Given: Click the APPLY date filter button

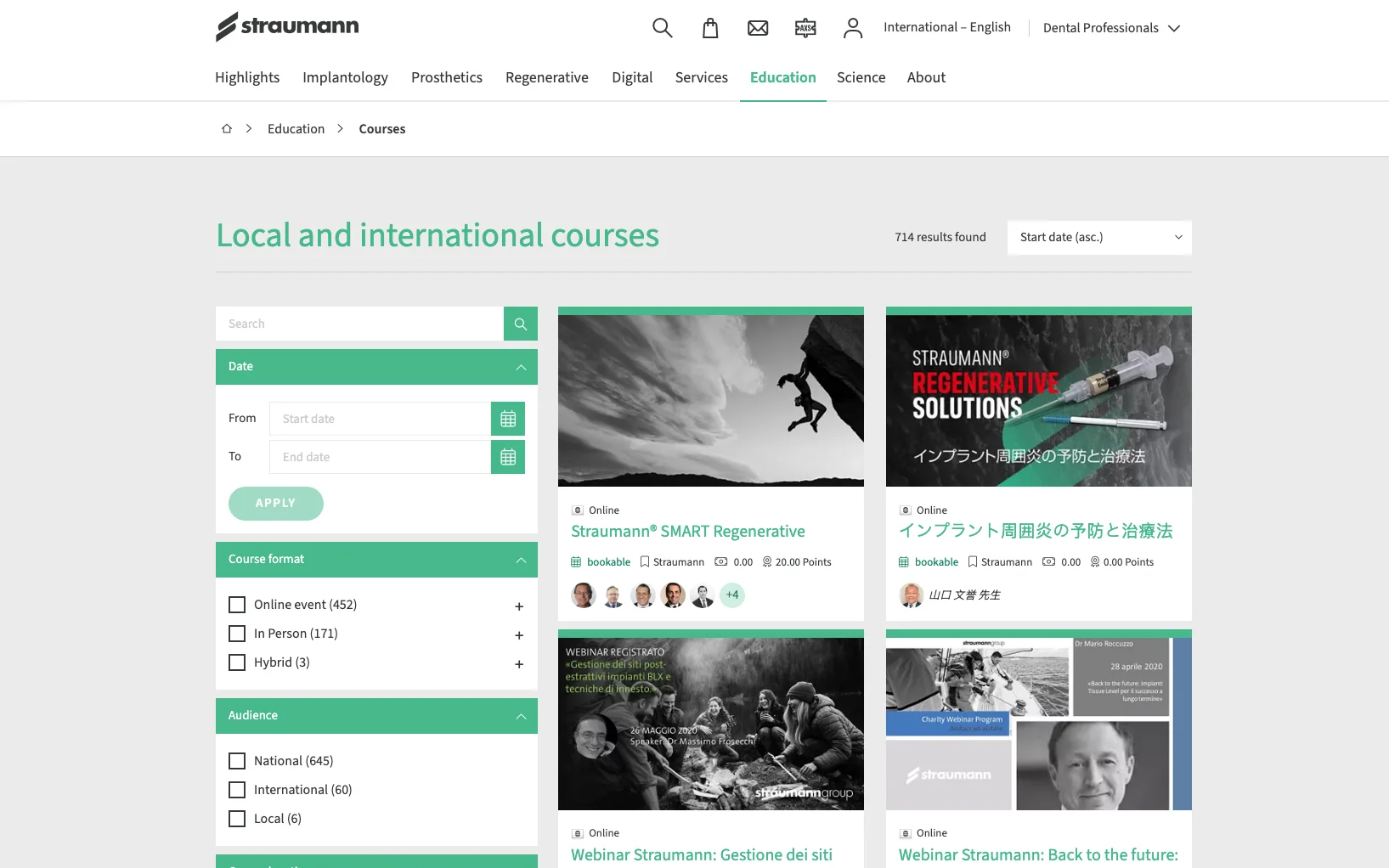Looking at the screenshot, I should point(276,504).
